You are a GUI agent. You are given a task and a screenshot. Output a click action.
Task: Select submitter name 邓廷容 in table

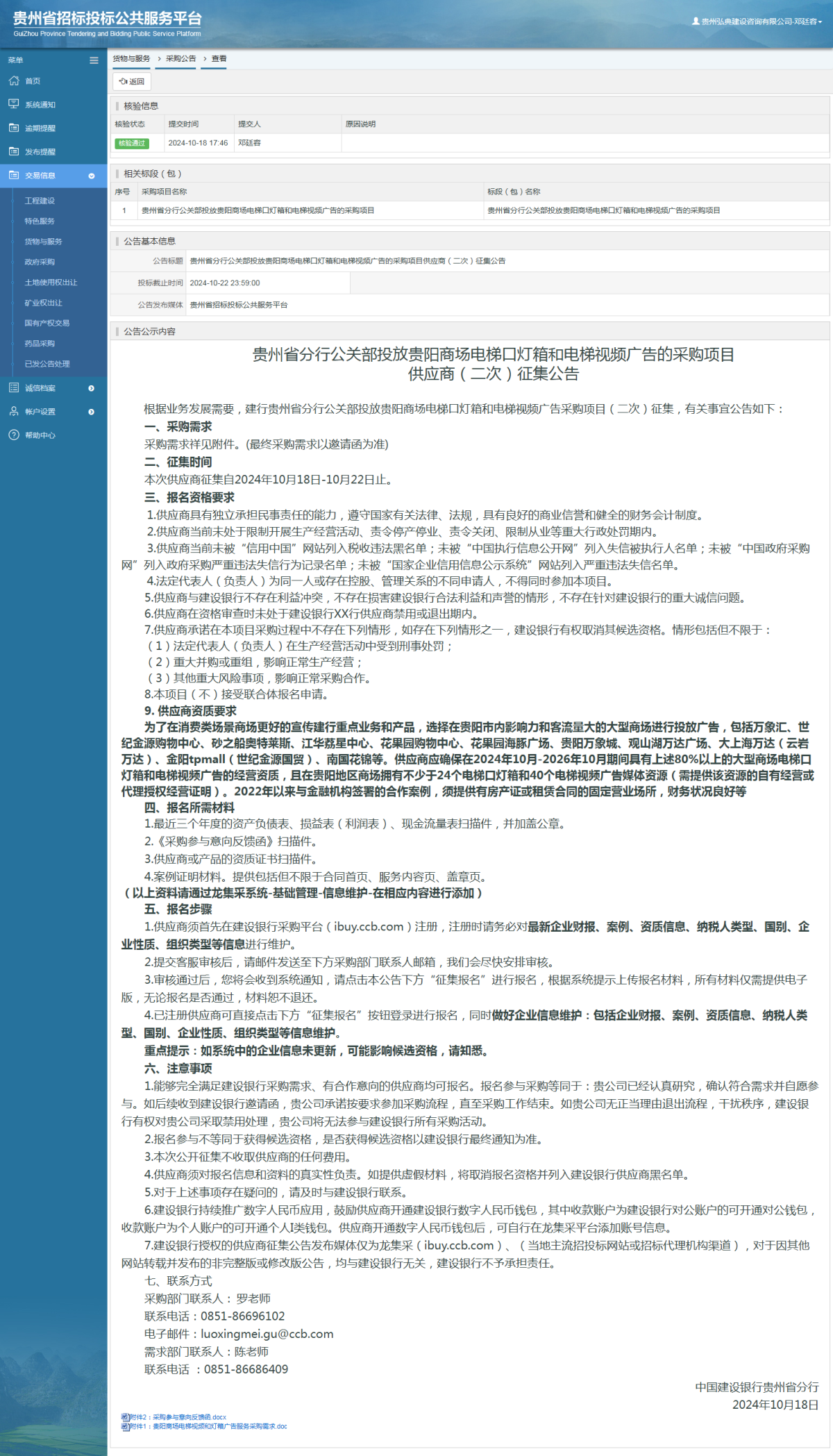[x=249, y=143]
